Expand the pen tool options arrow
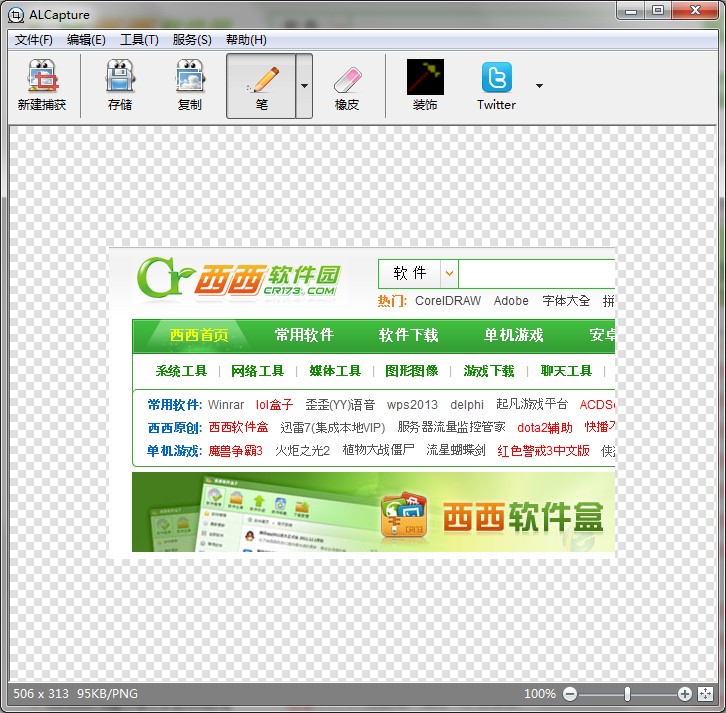The width and height of the screenshot is (726, 713). 304,86
